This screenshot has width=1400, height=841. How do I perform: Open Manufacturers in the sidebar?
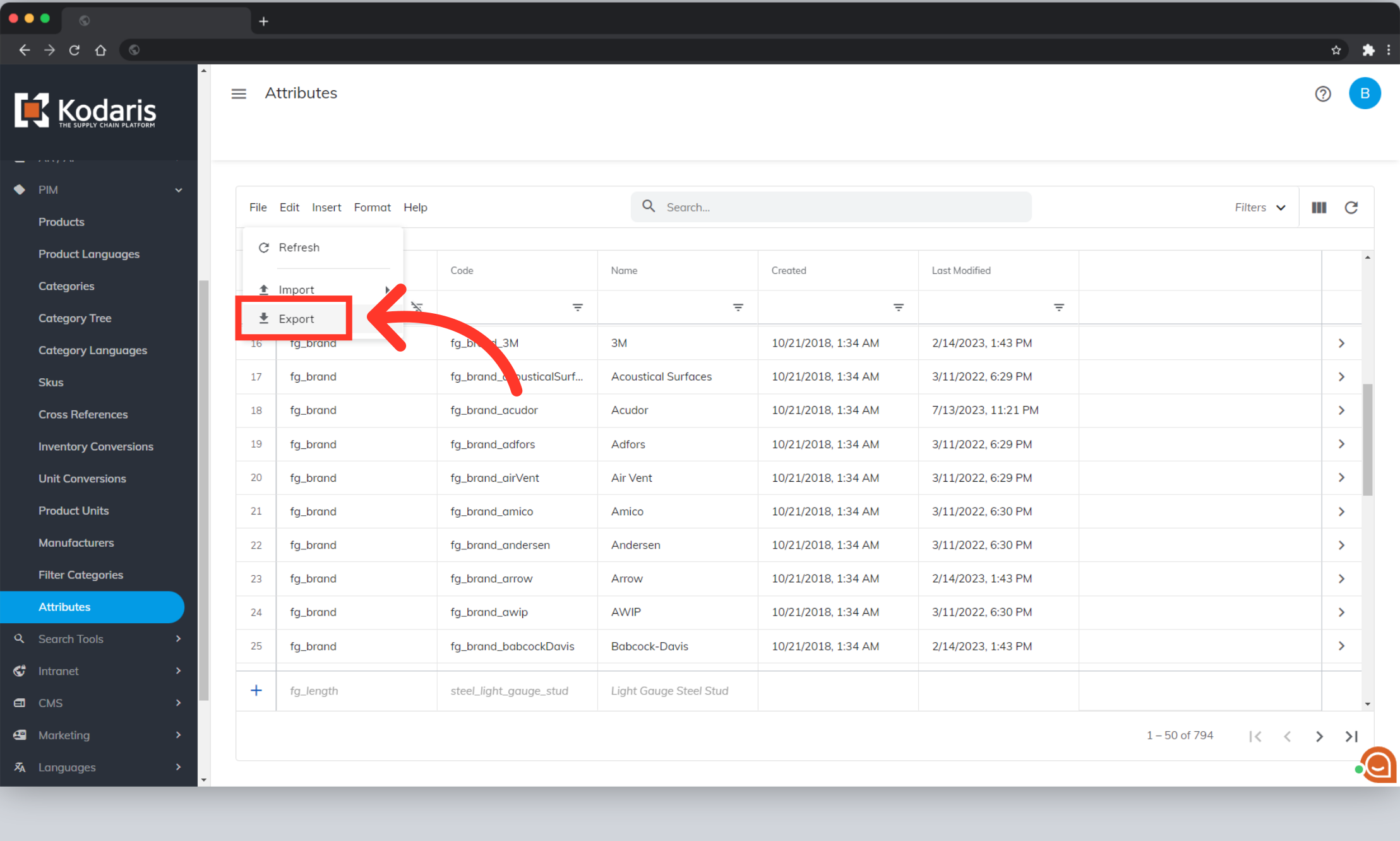tap(76, 543)
